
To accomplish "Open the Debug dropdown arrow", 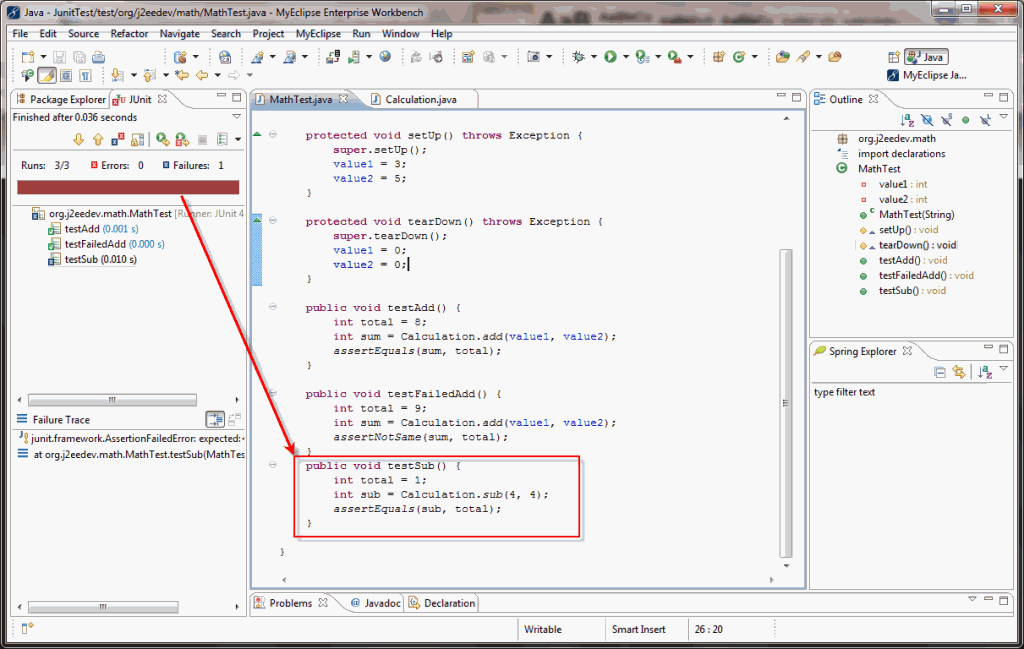I will tap(594, 57).
